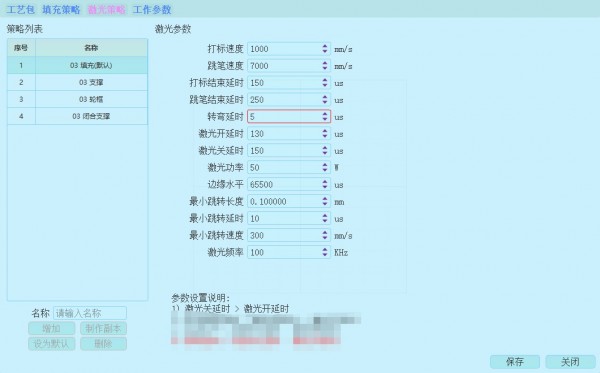Click the 最小跳转长度 input field
600x373 pixels.
(289, 201)
